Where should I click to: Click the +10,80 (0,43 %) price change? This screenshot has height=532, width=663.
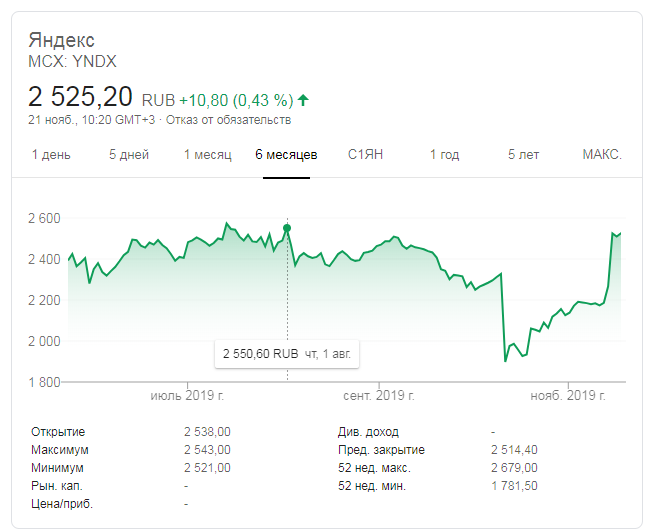click(x=236, y=100)
